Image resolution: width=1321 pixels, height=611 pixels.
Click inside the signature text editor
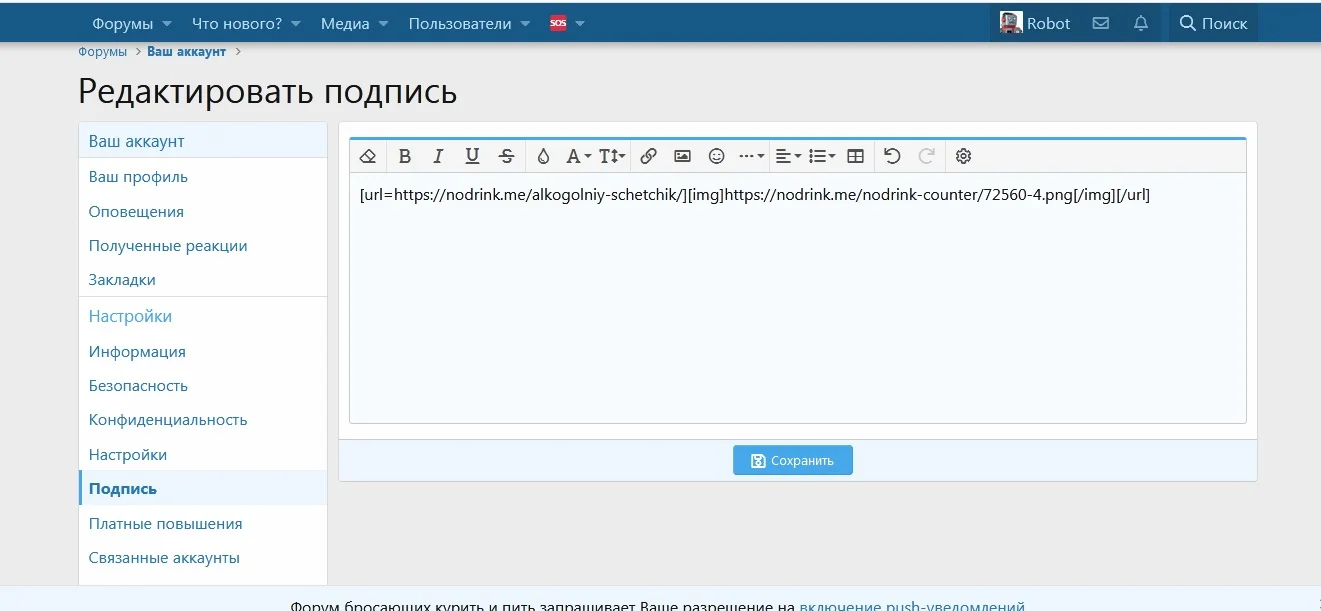pos(797,298)
